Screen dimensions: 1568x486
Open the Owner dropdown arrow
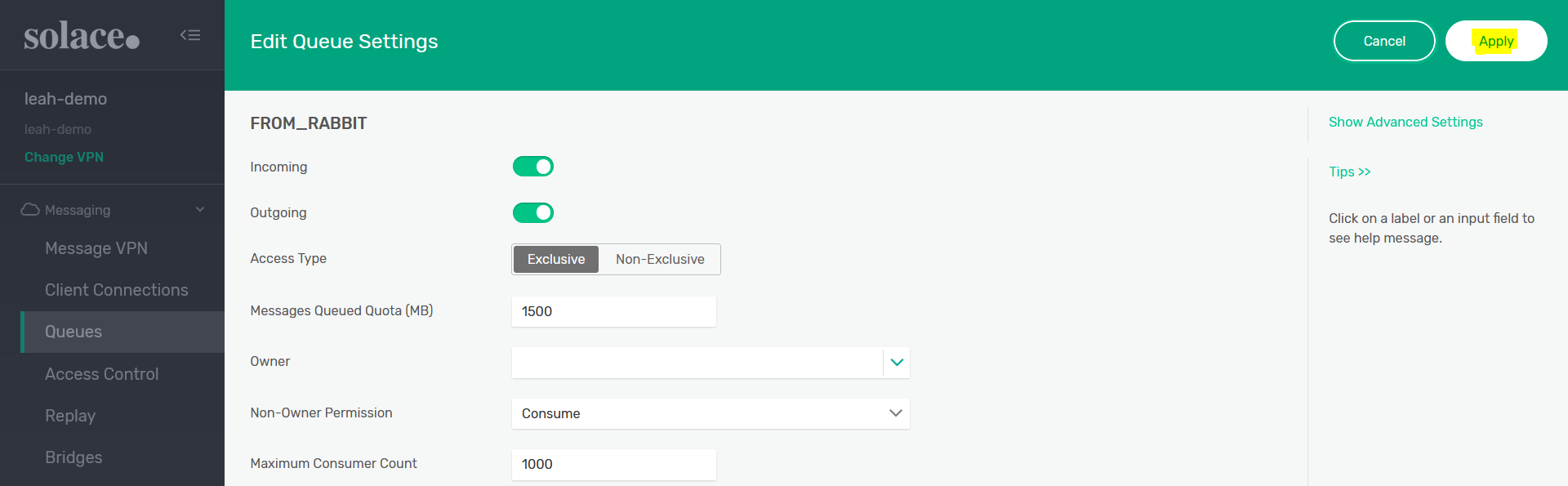point(897,363)
